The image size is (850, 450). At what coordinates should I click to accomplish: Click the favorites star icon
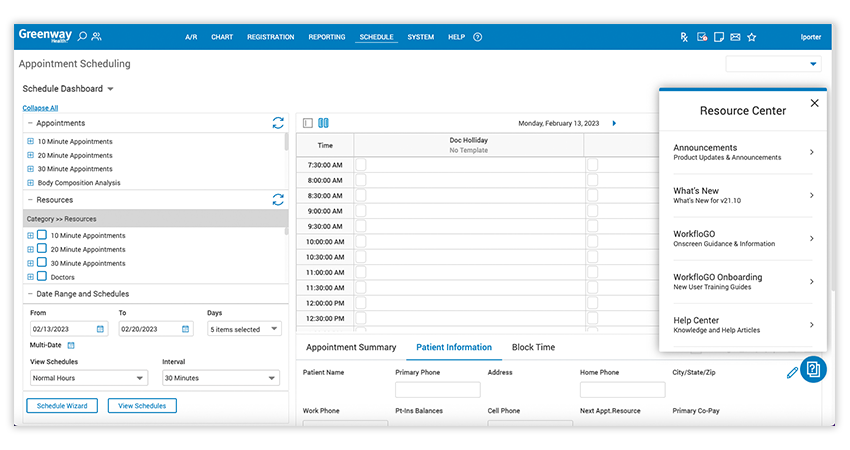(752, 37)
